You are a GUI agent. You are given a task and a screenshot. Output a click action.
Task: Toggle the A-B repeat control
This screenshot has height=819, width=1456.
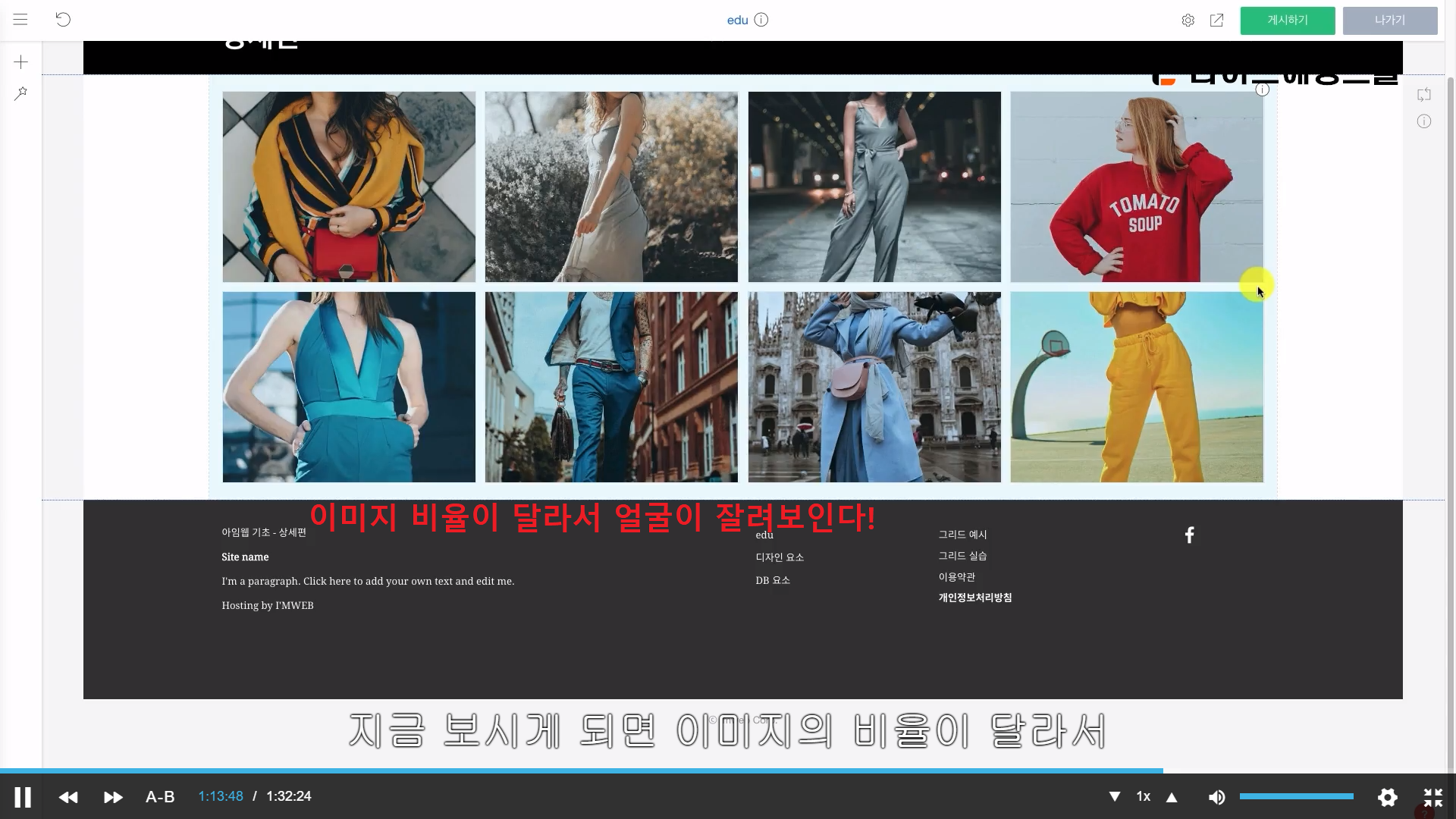coord(160,797)
